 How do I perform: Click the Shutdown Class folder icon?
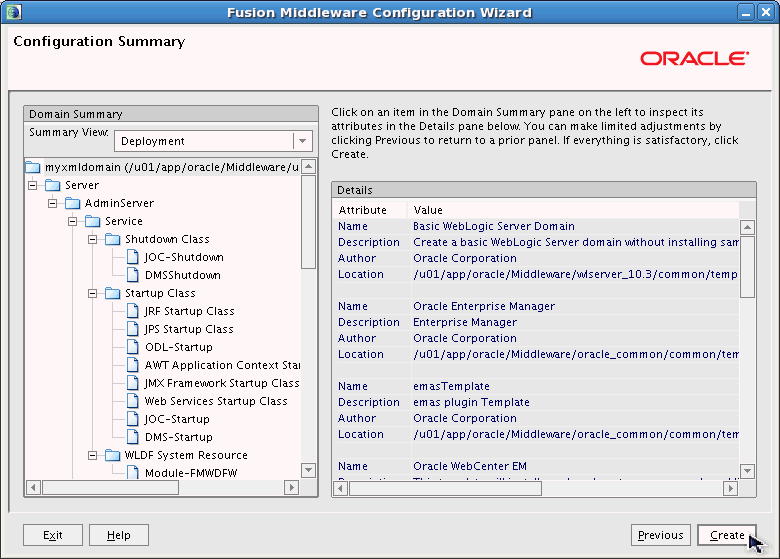tap(112, 239)
